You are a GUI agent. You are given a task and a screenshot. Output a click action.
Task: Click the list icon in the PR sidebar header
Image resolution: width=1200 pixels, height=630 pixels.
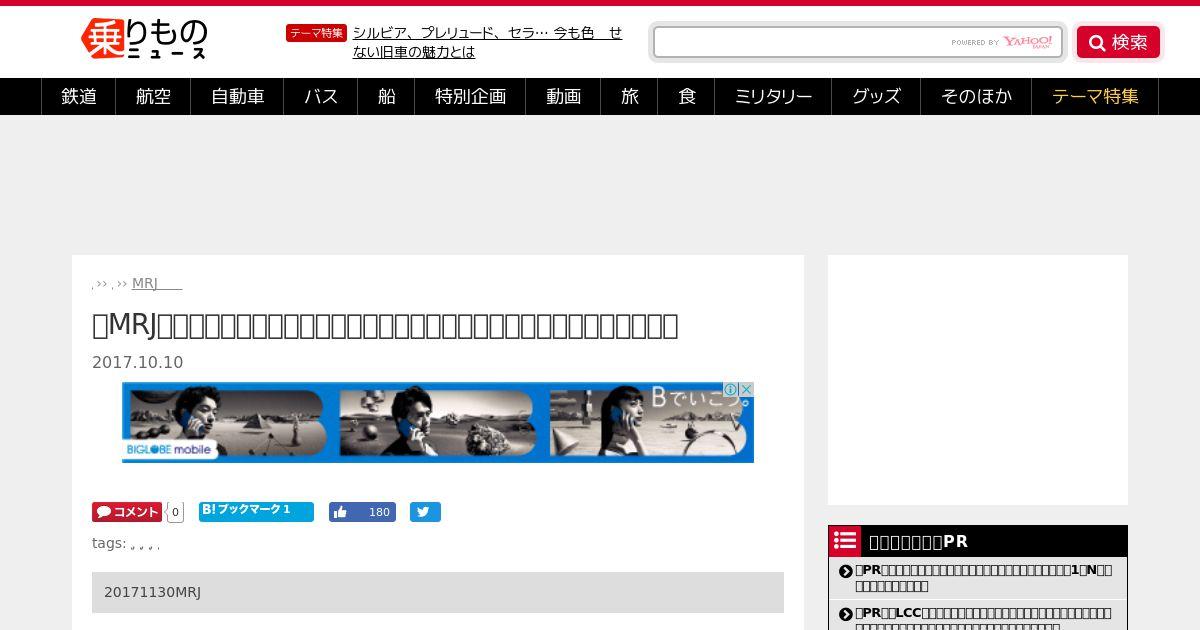point(845,541)
